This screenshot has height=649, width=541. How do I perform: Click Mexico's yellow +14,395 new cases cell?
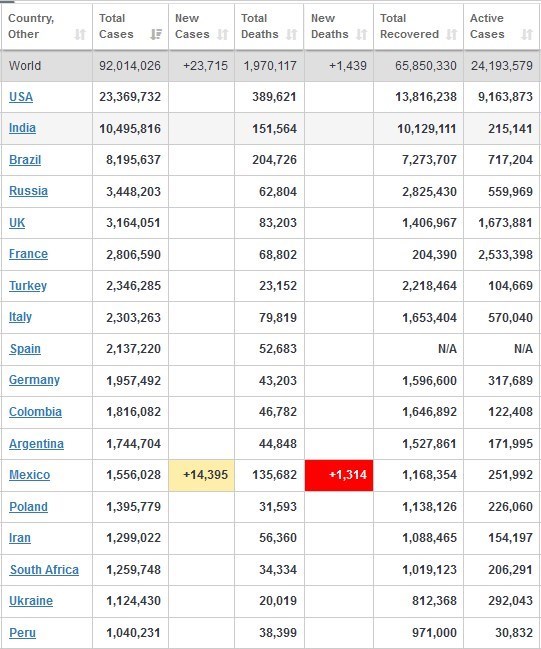(x=202, y=475)
